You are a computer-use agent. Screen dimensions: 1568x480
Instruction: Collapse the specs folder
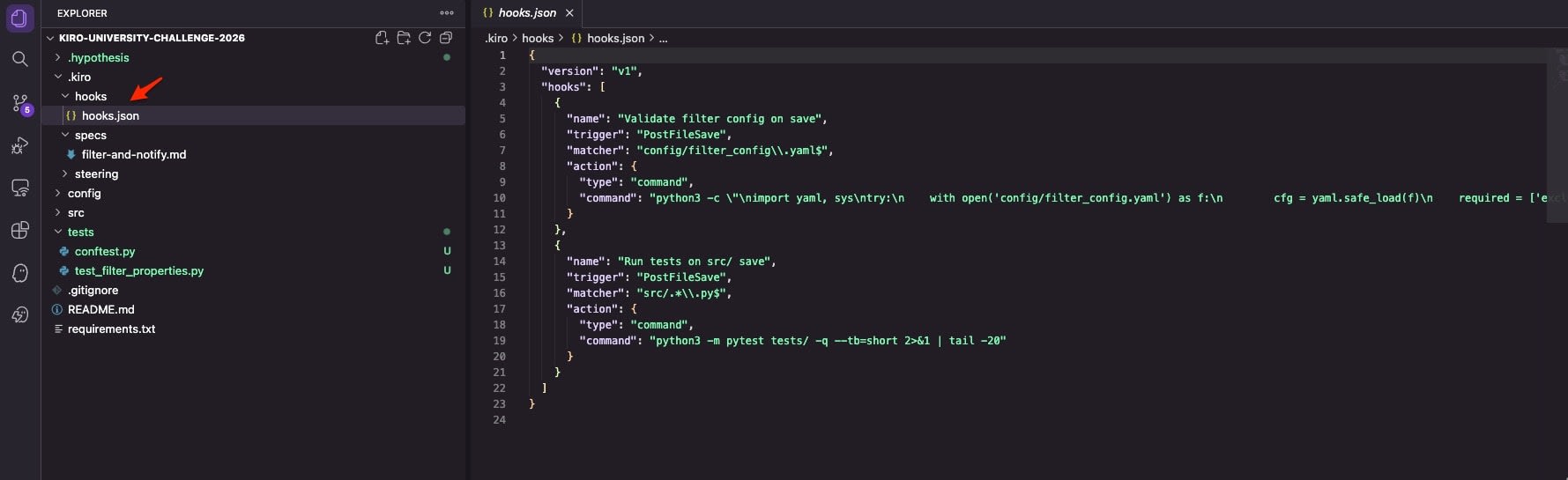pos(65,135)
